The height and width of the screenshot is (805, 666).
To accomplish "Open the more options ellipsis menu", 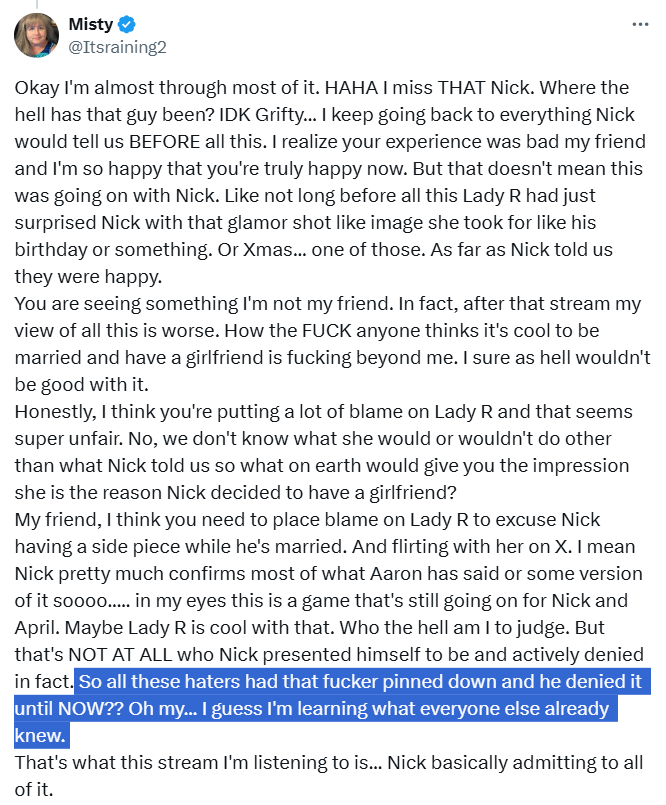I will click(x=640, y=24).
